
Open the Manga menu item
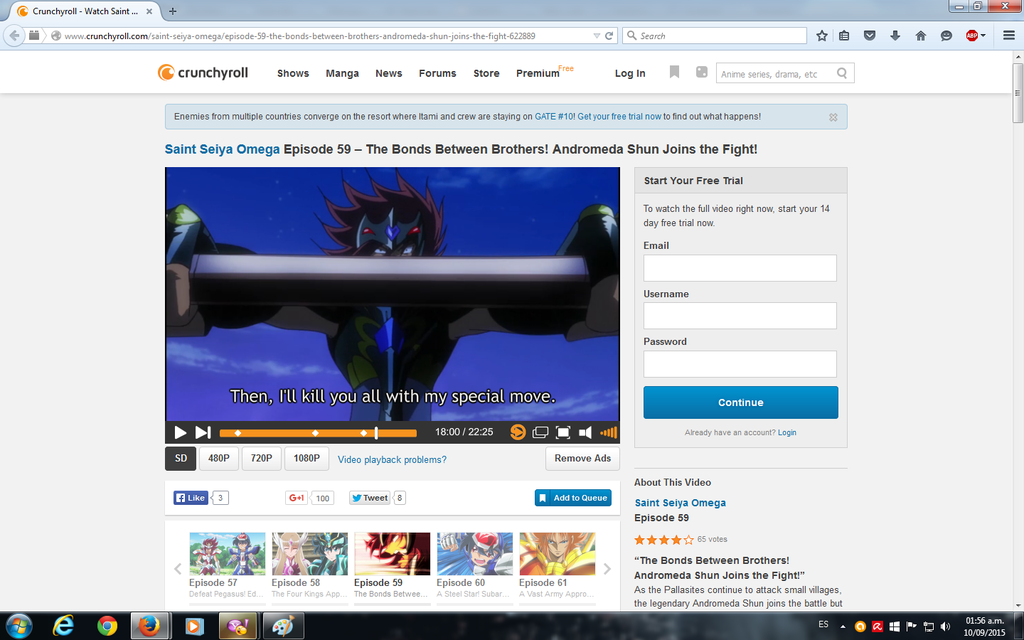pyautogui.click(x=342, y=73)
